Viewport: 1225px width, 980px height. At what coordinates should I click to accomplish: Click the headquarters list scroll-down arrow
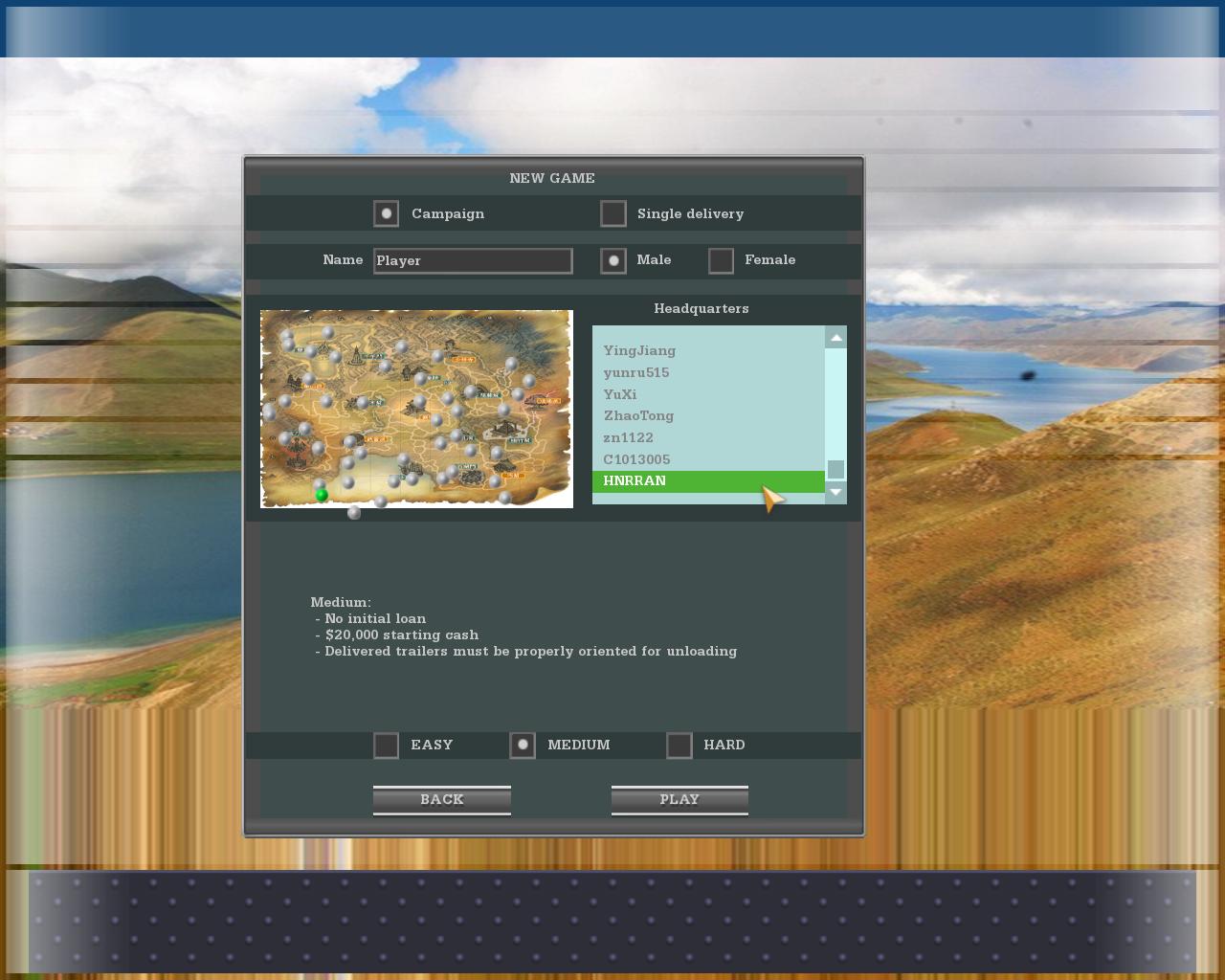[x=835, y=492]
